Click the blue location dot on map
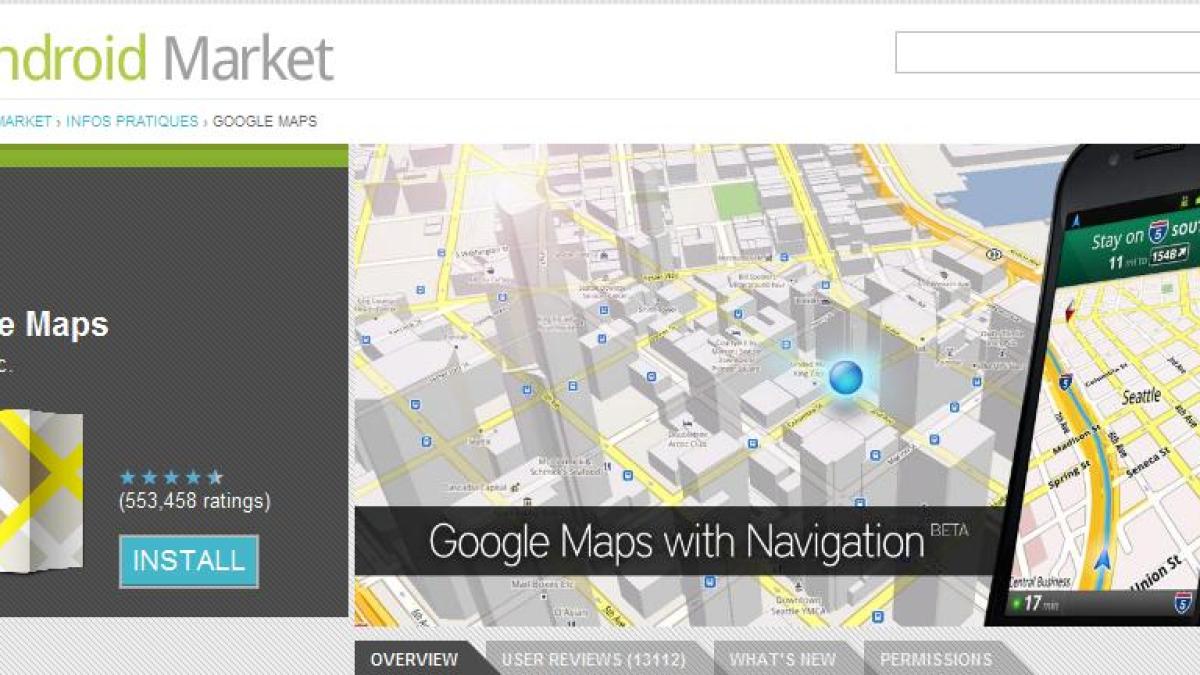 pos(845,377)
